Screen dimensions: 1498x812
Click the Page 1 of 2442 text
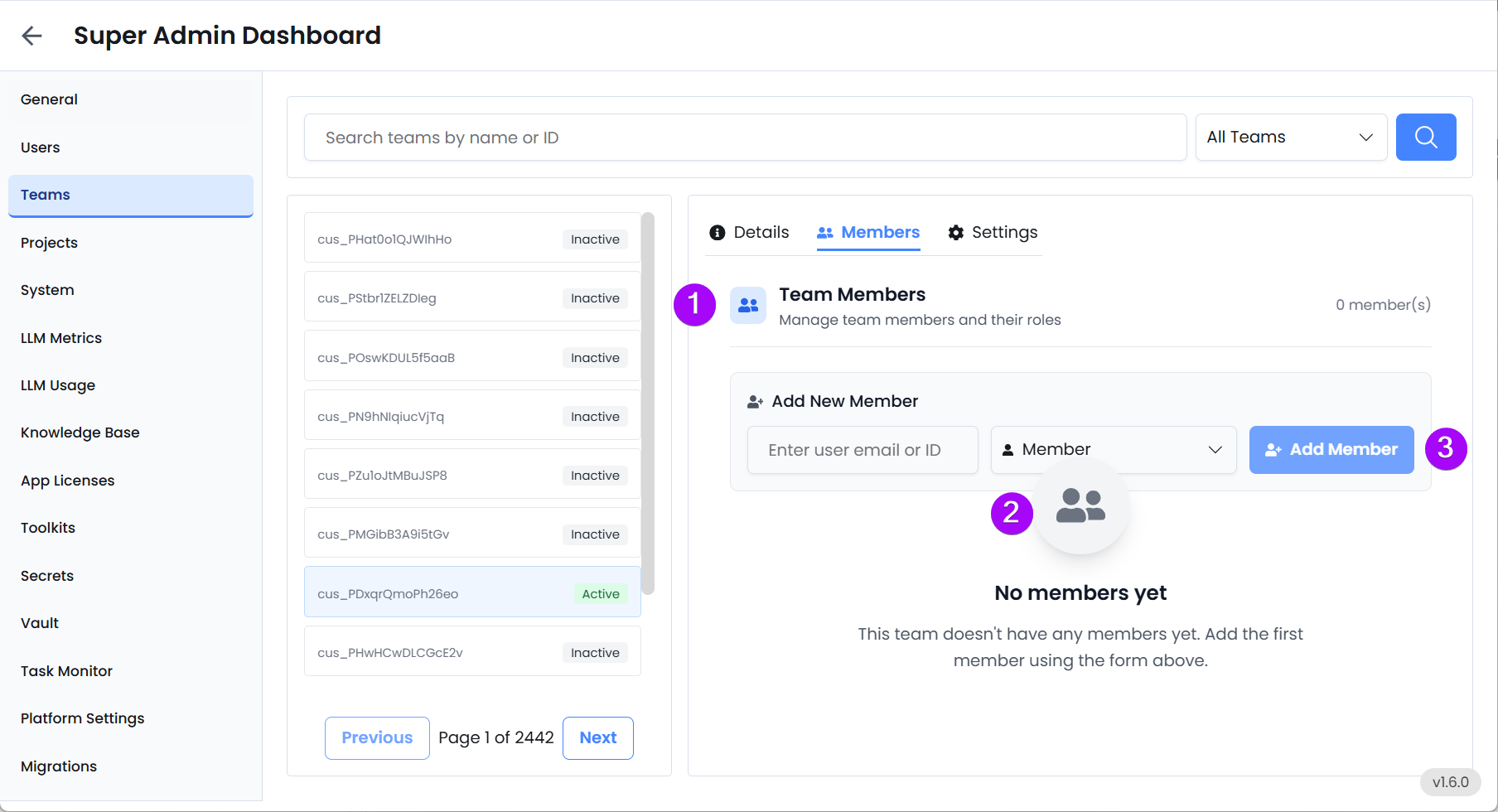point(496,738)
